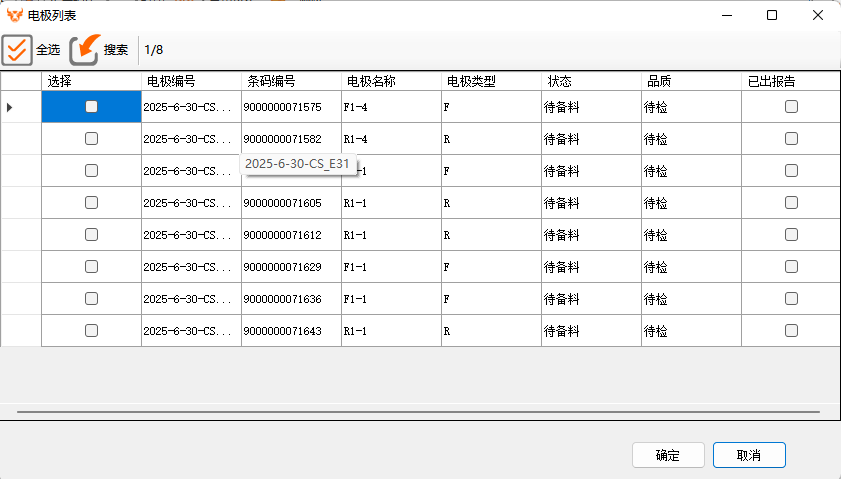Click the row indicator arrow for first row
841x479 pixels.
coord(10,107)
